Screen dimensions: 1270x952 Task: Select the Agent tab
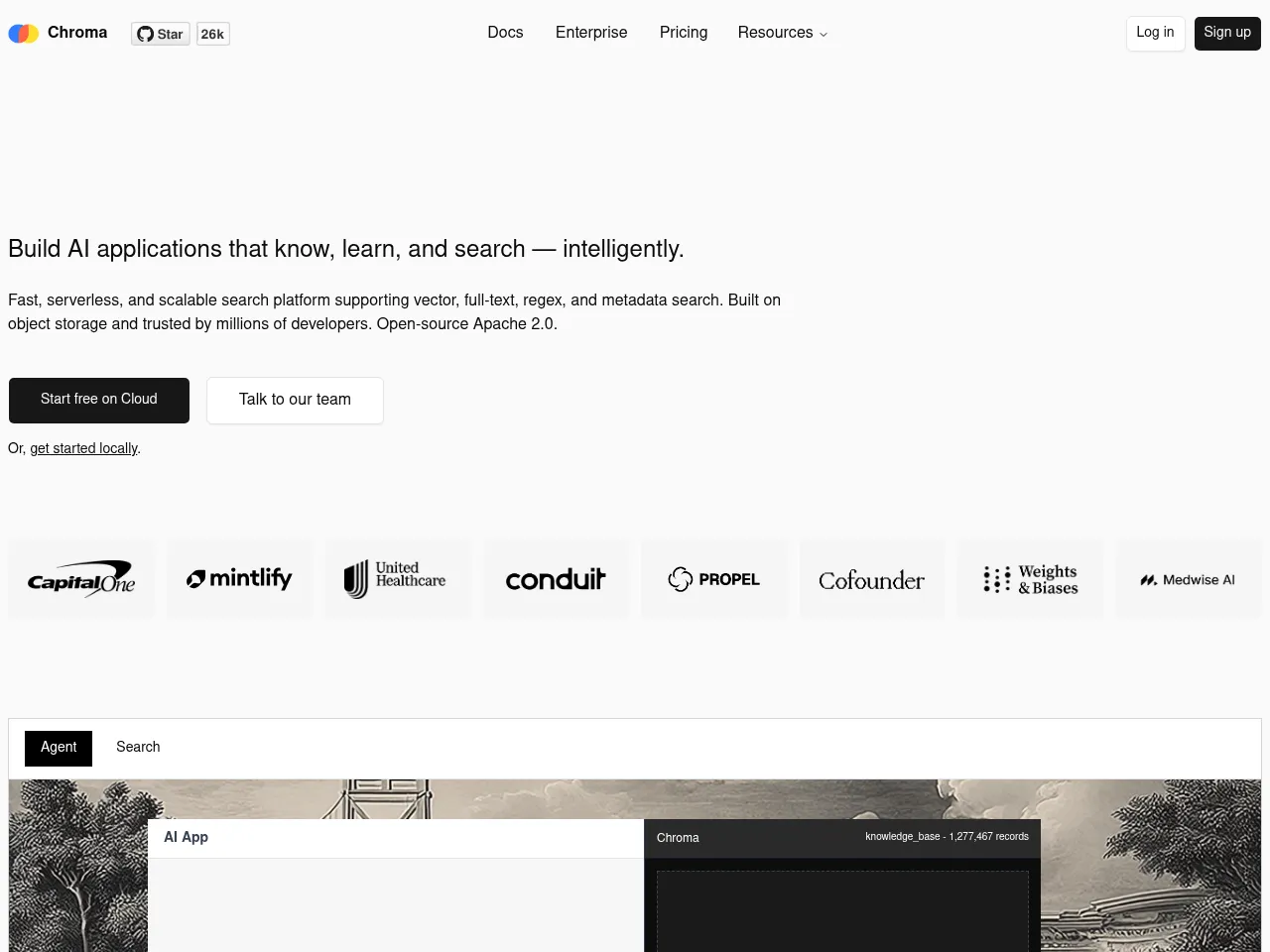pyautogui.click(x=59, y=748)
